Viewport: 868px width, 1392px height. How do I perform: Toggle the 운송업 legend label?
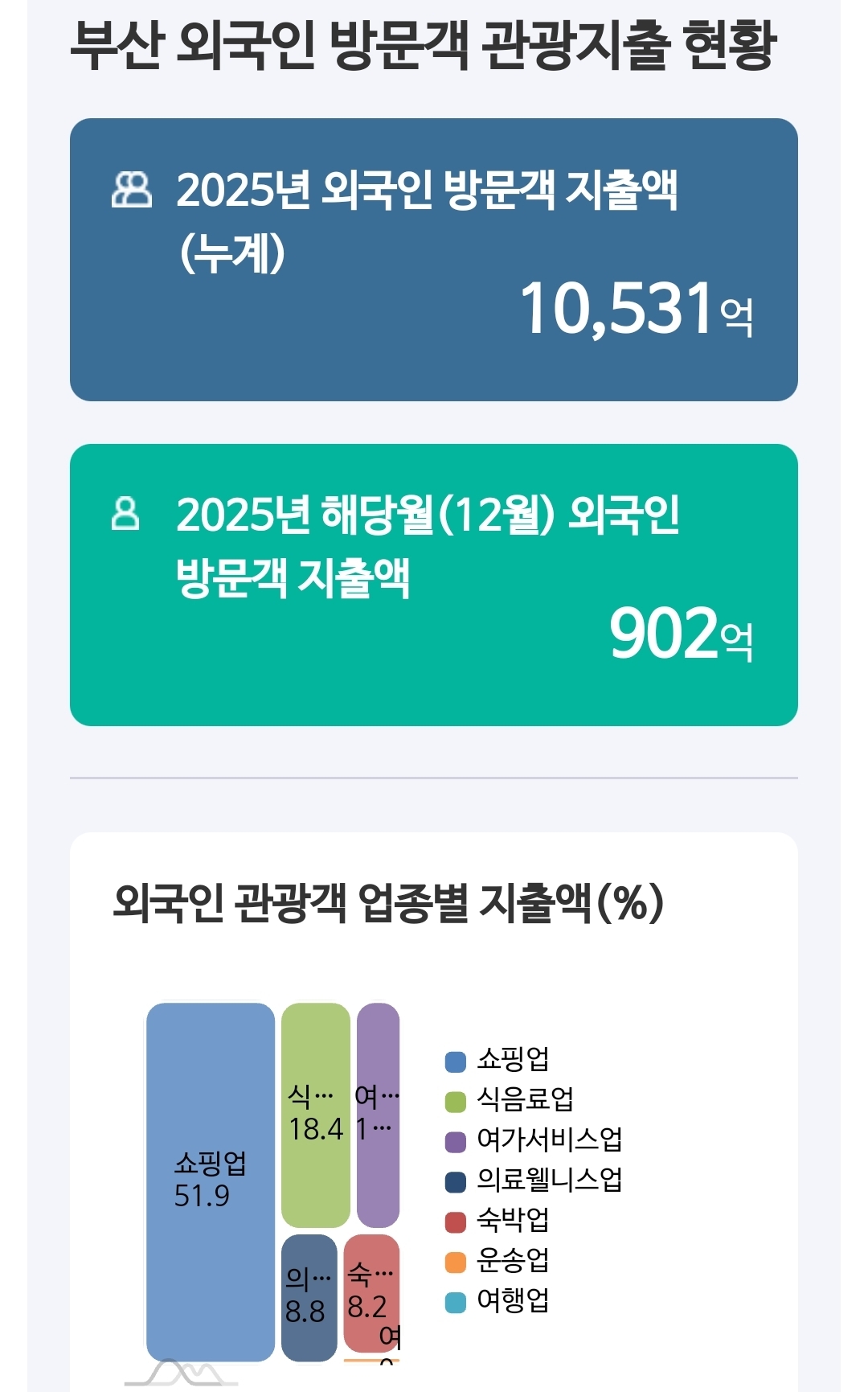513,1260
